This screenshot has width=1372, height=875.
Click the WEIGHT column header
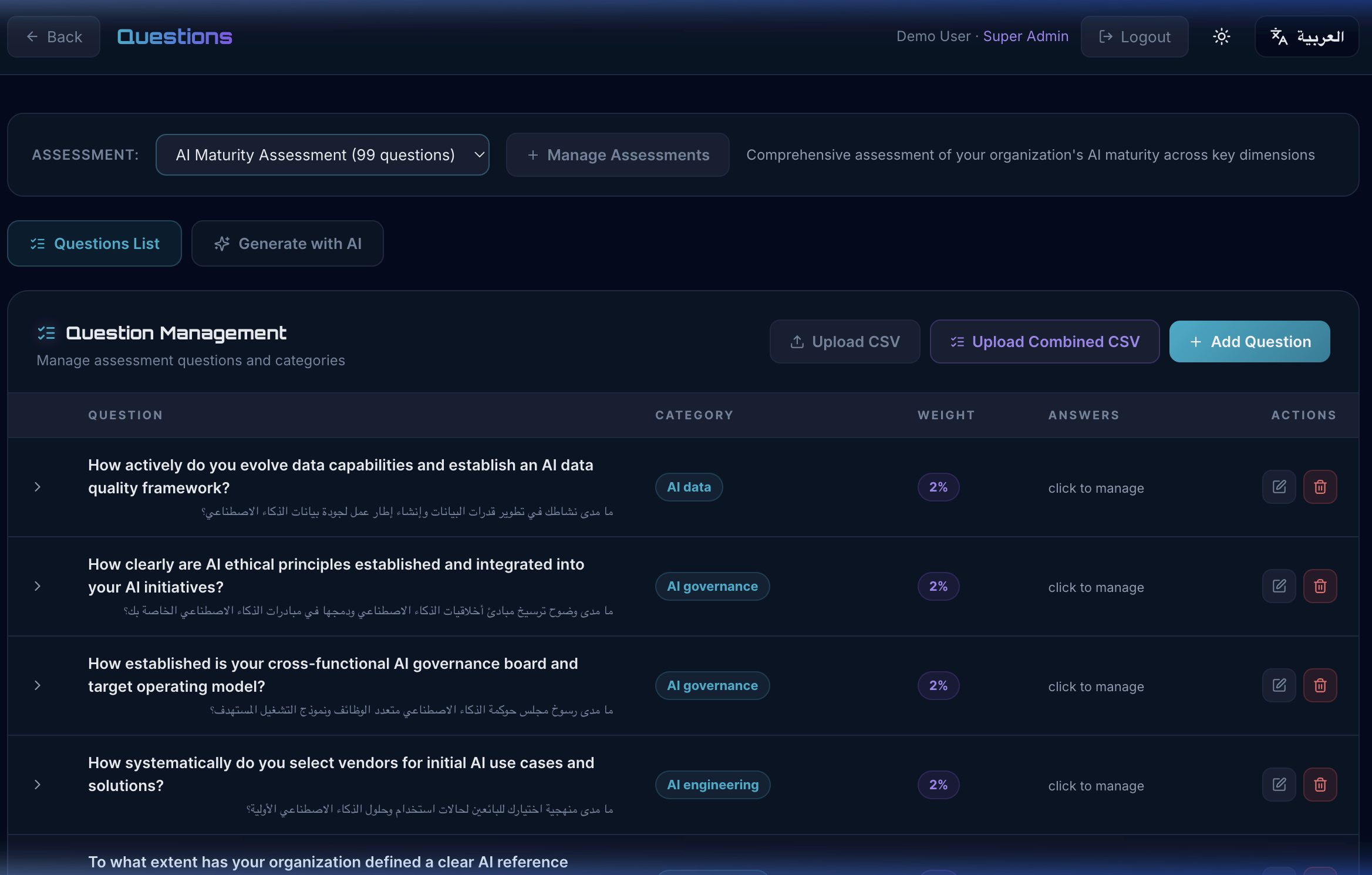946,415
